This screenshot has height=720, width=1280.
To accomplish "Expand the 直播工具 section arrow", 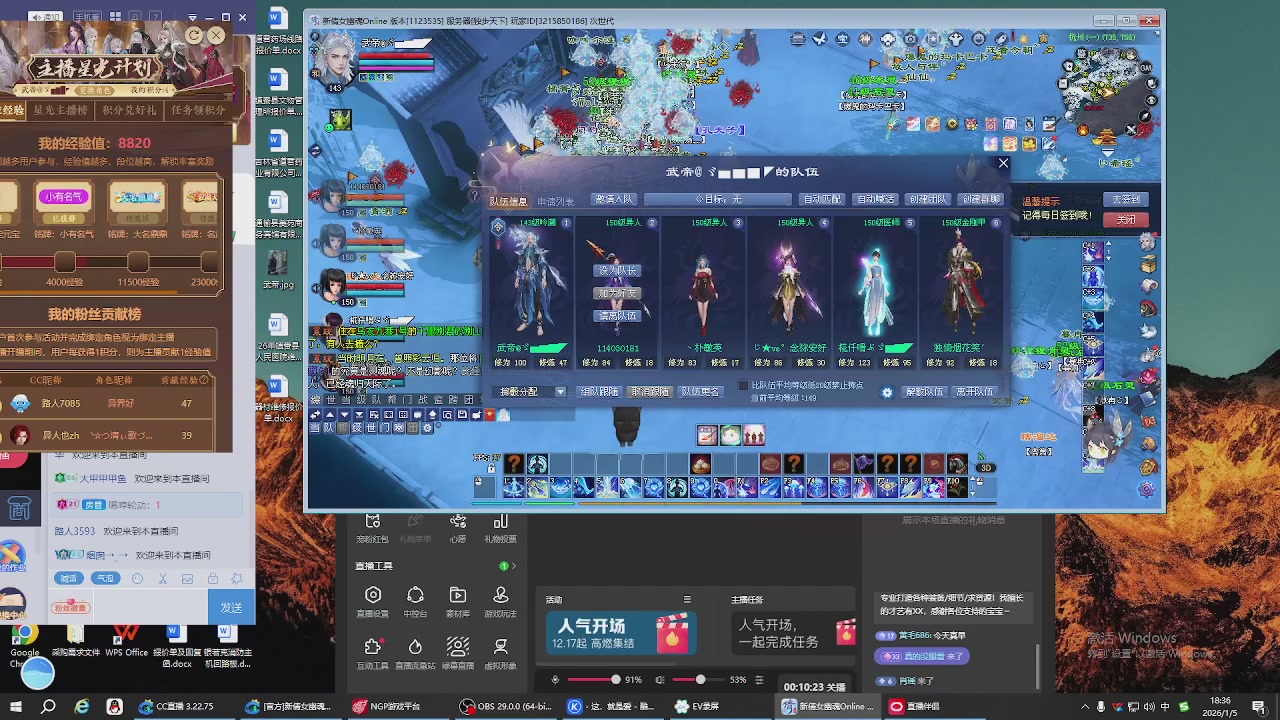I will [513, 566].
